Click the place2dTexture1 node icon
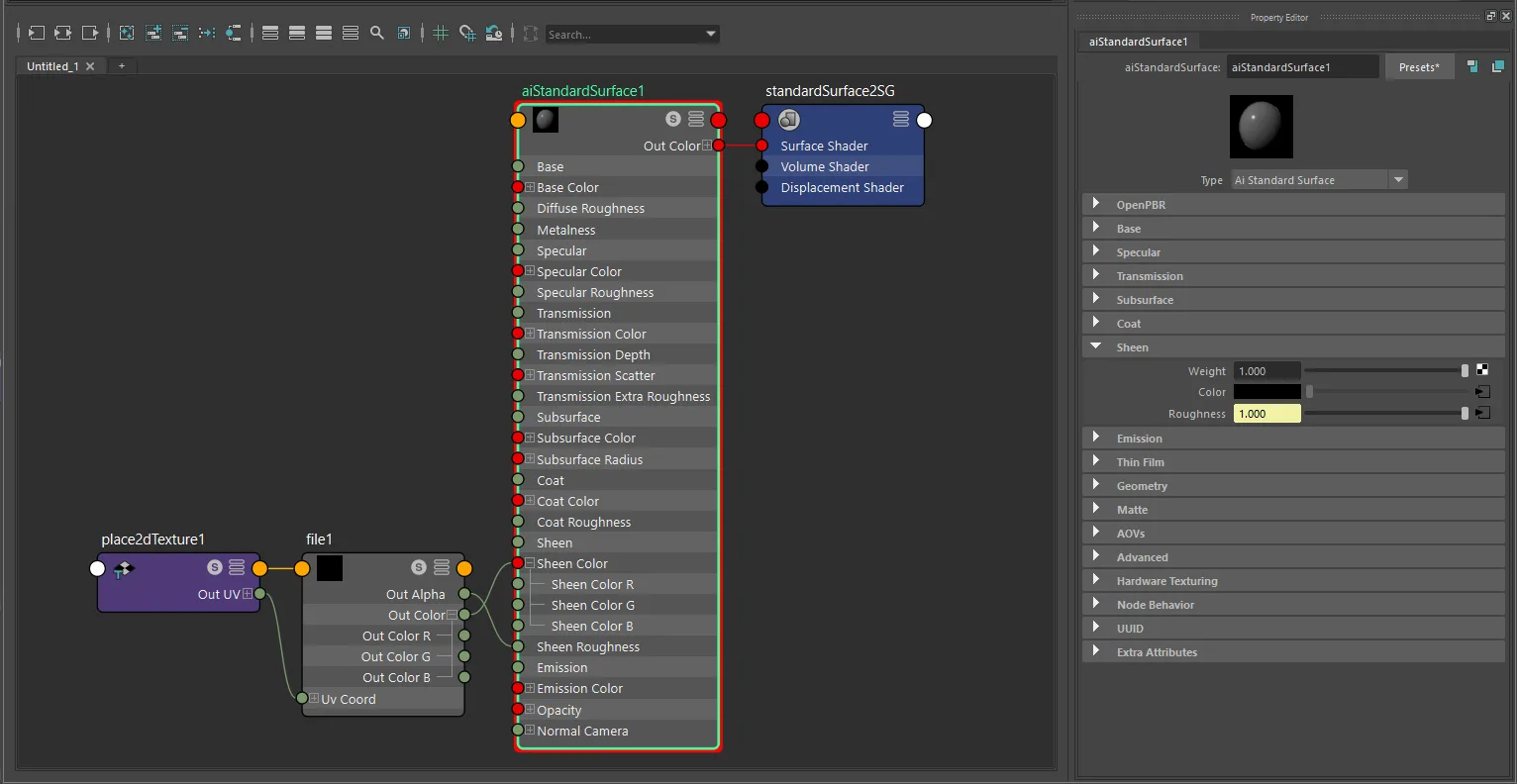 click(x=124, y=568)
